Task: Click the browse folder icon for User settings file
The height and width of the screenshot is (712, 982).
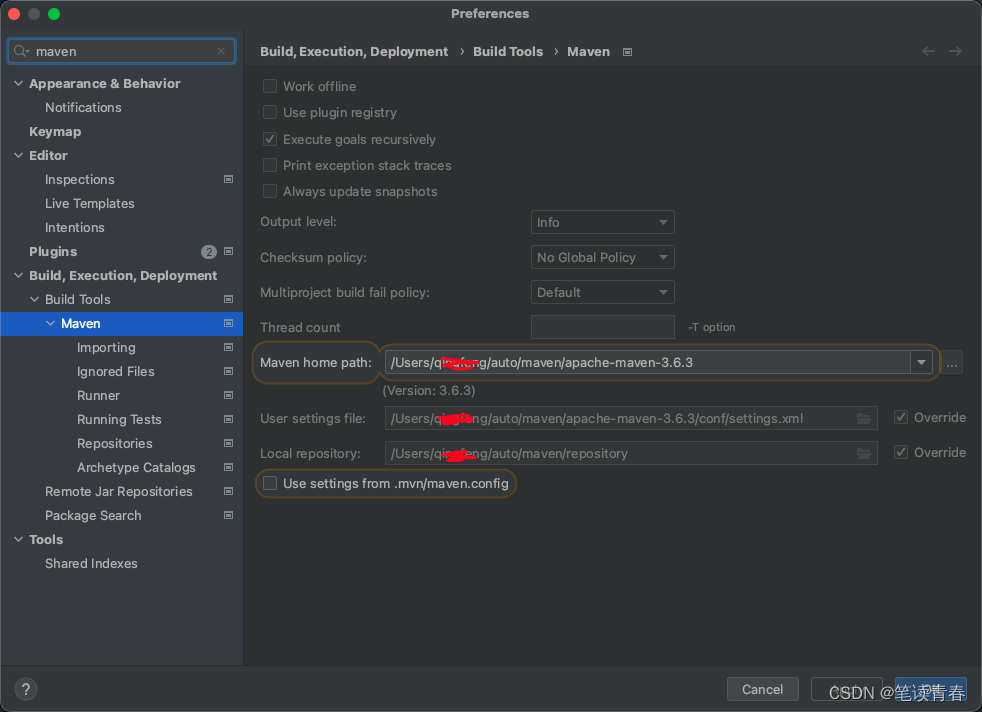Action: (x=864, y=418)
